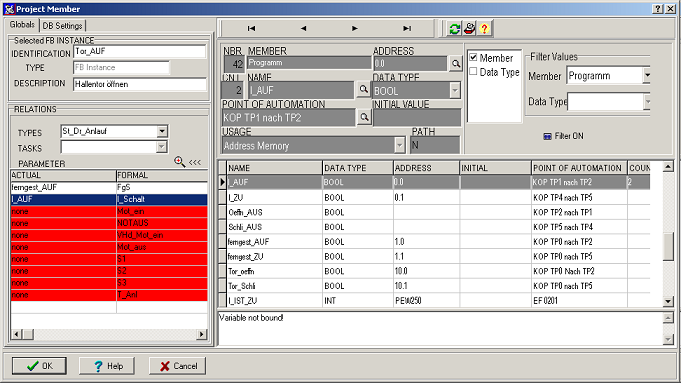
Task: Expand the Member filter dropdown Programm
Action: coord(647,75)
